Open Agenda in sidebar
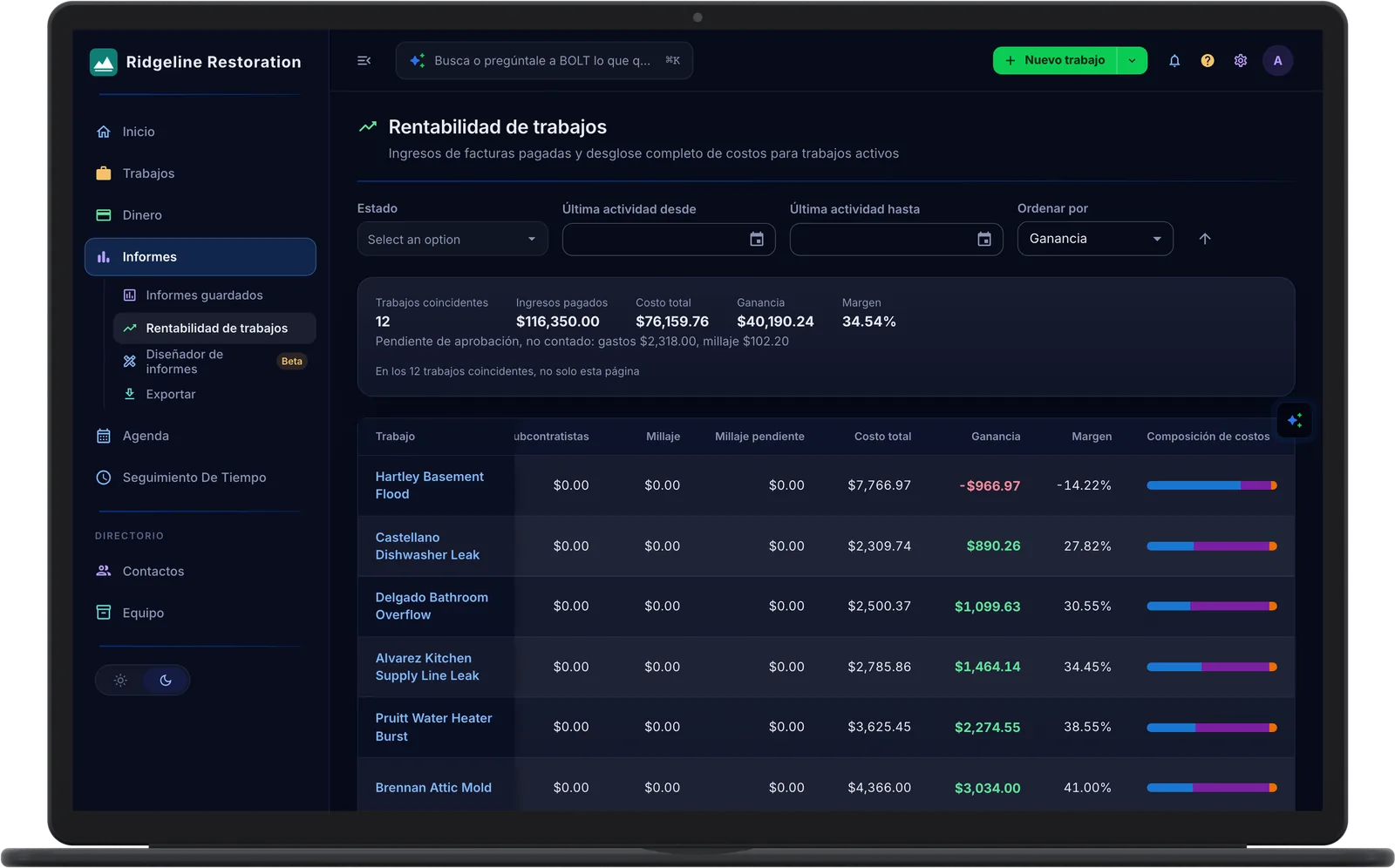Screen dimensions: 1395x868 [201, 436]
